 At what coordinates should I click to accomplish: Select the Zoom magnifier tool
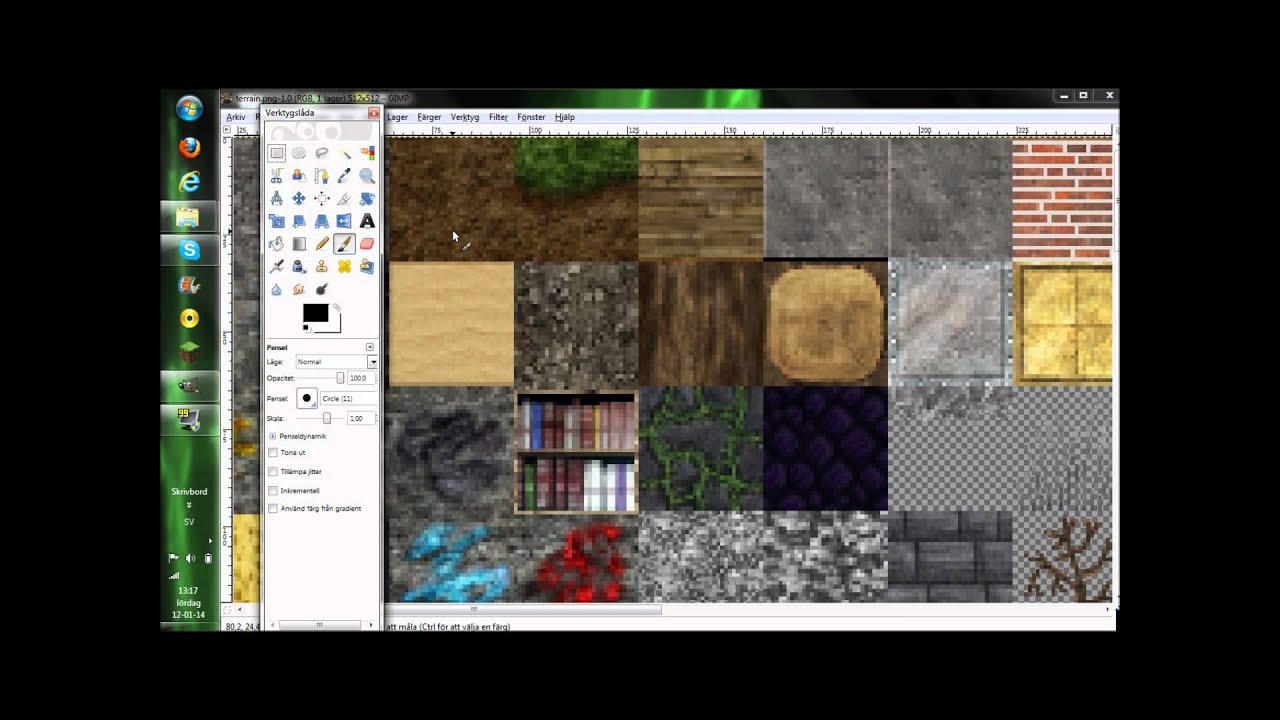367,175
